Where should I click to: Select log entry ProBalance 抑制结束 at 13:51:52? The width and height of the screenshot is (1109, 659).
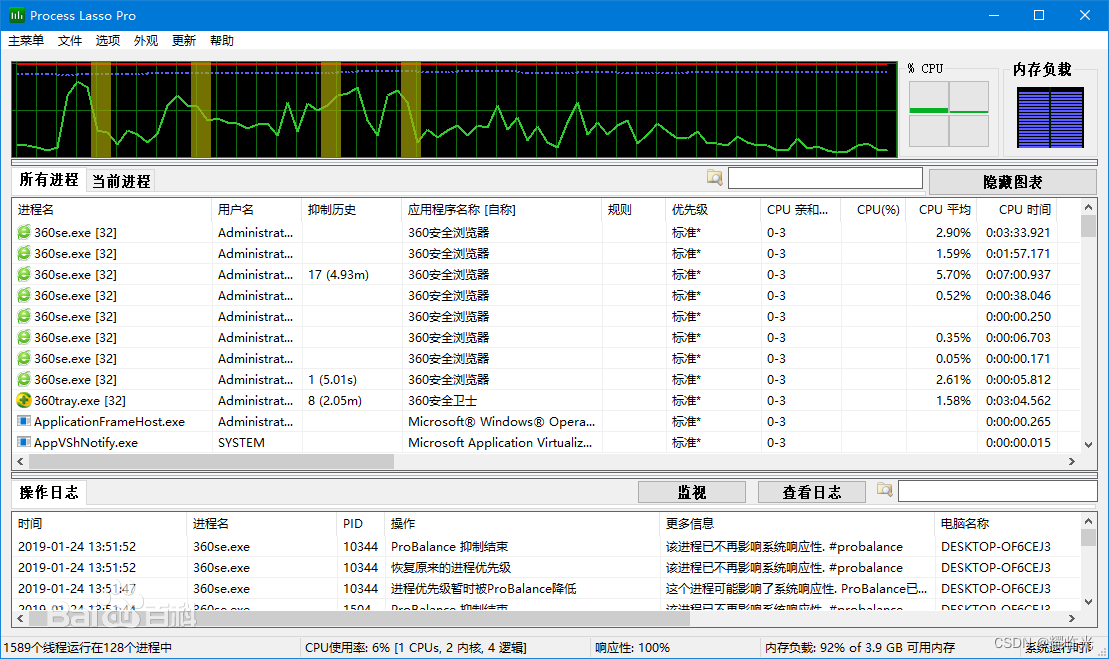pos(545,547)
